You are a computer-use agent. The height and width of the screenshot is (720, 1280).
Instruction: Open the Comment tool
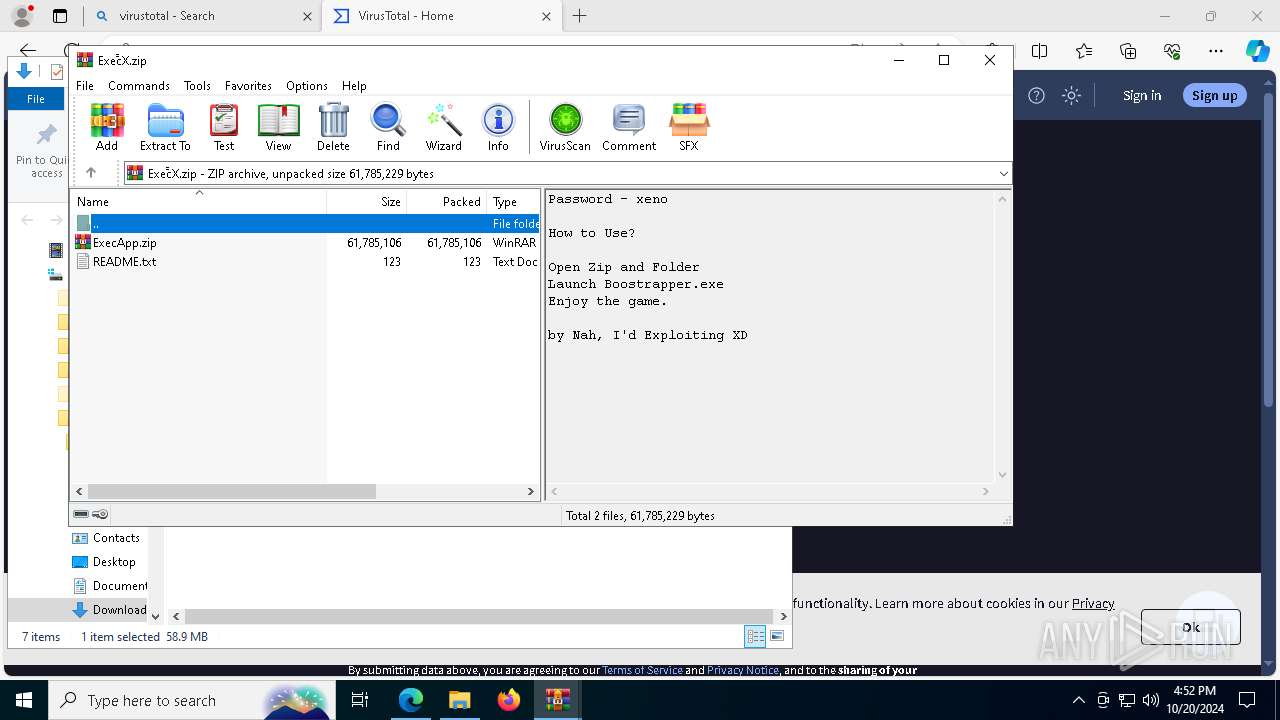click(x=629, y=127)
